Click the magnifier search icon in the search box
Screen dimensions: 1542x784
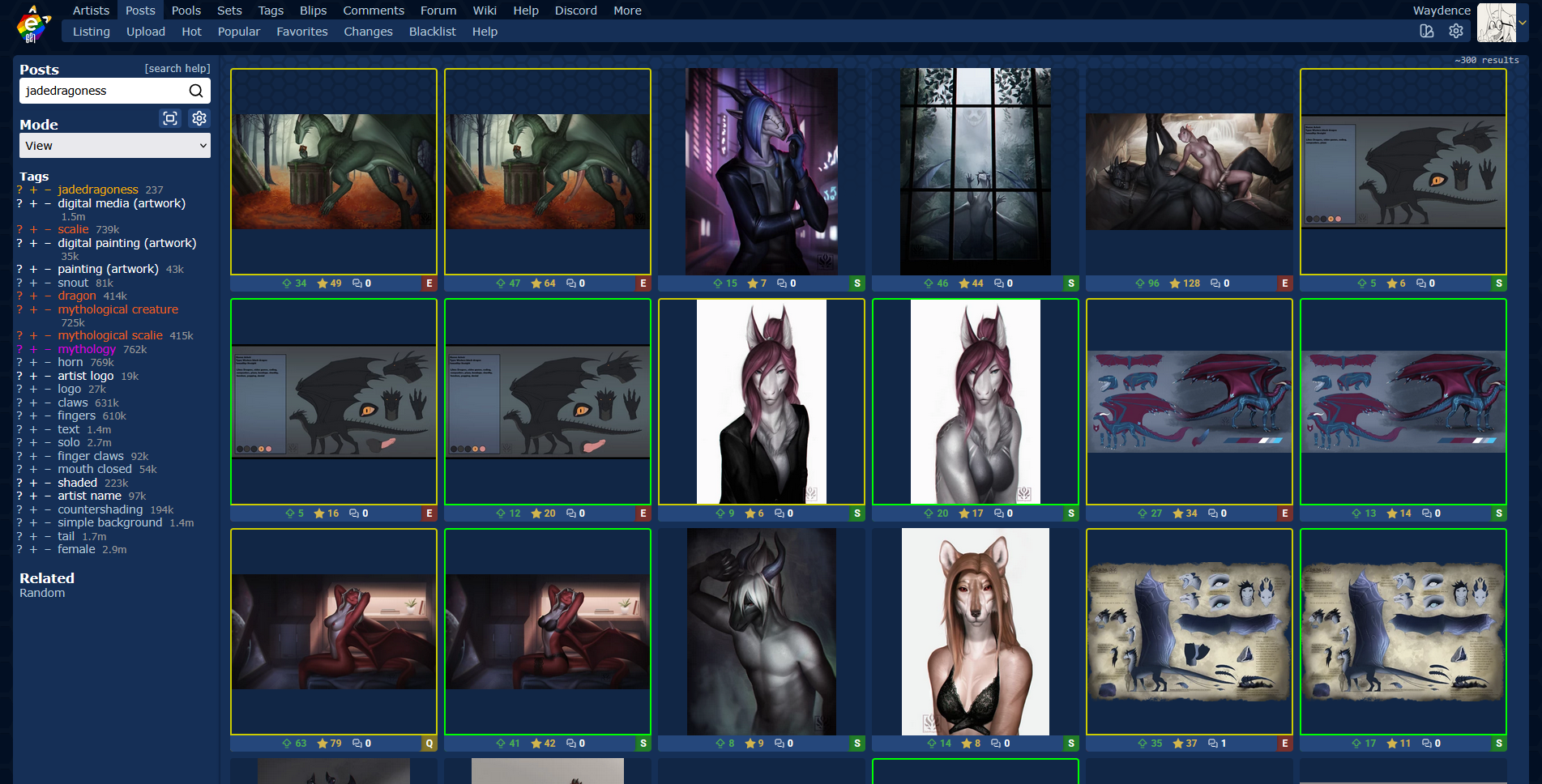coord(196,91)
